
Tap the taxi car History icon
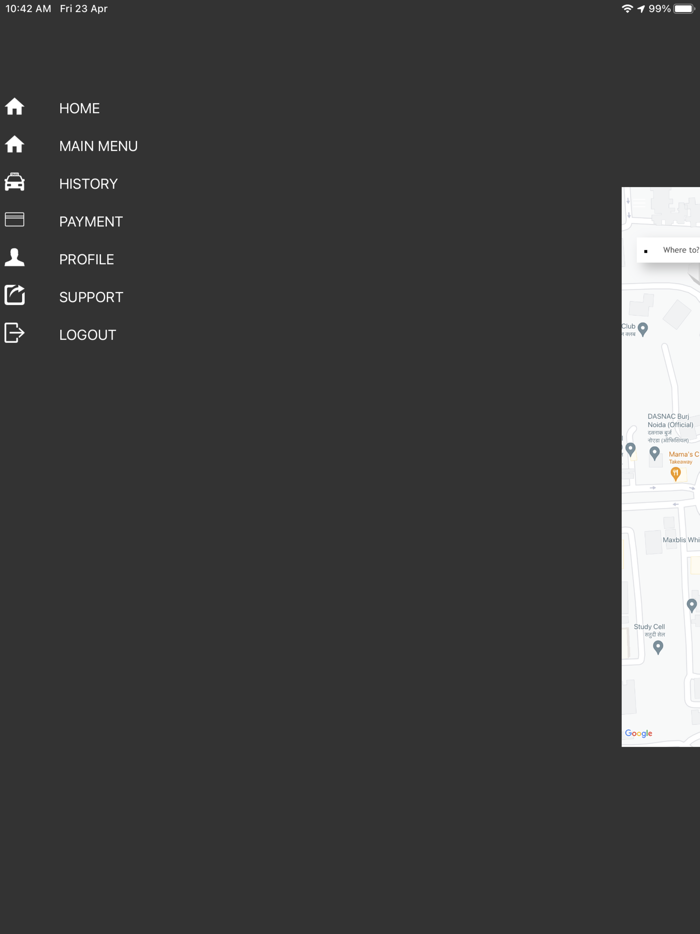click(14, 182)
